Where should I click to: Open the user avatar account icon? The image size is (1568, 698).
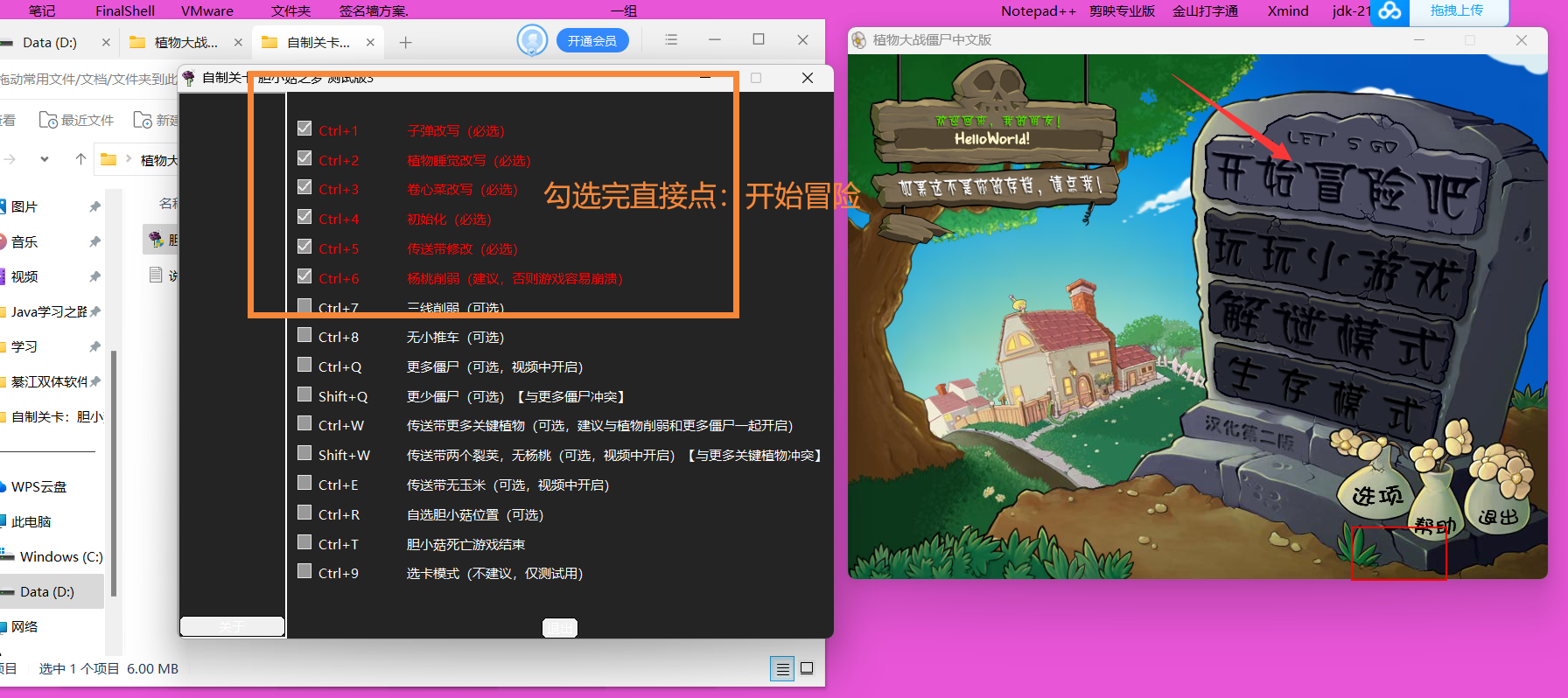coord(532,40)
